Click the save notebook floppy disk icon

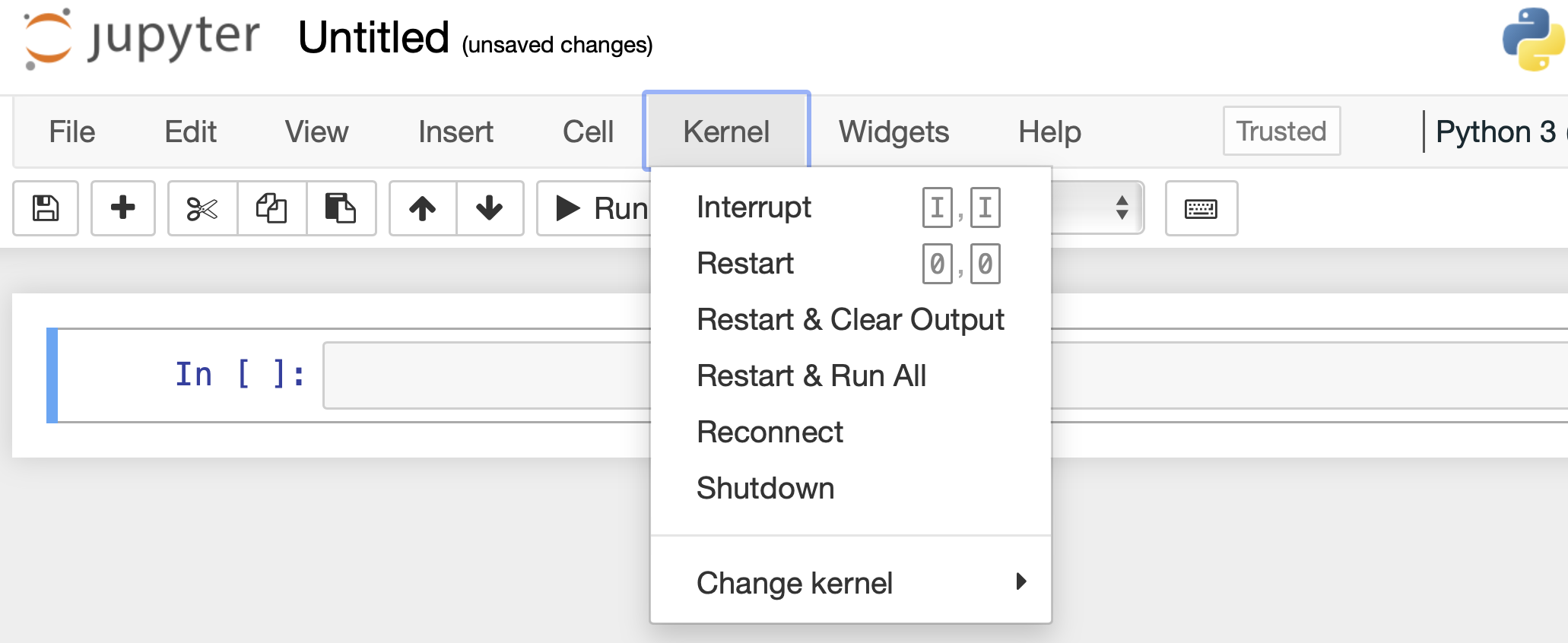(46, 208)
